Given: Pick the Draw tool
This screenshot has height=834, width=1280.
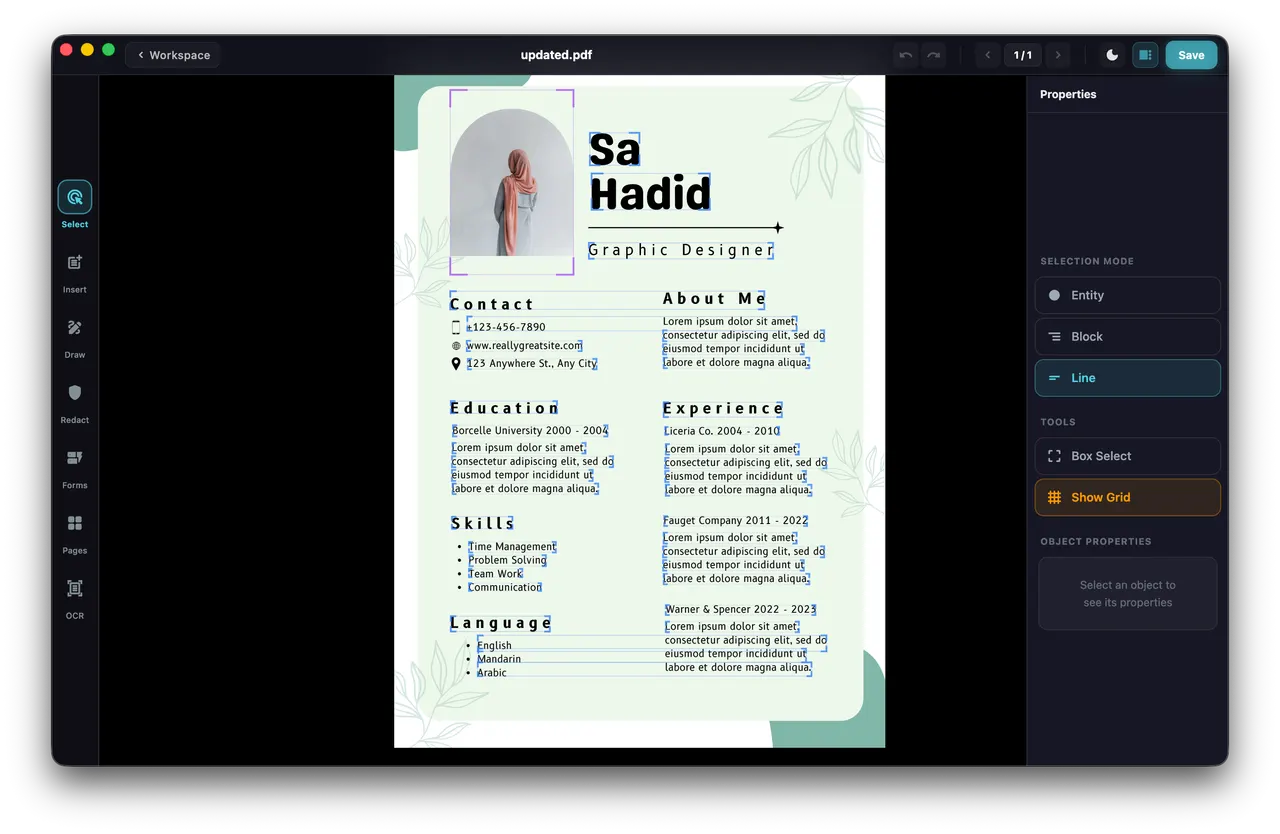Looking at the screenshot, I should (75, 336).
